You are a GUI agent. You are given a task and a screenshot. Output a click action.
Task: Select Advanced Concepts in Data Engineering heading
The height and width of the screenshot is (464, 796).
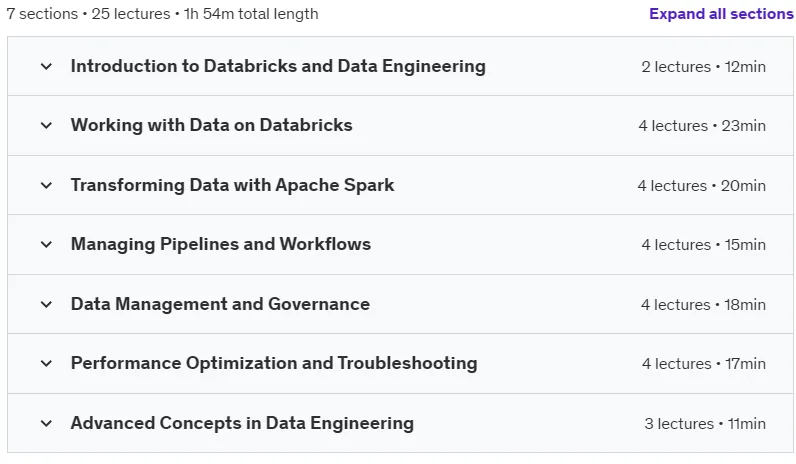242,423
